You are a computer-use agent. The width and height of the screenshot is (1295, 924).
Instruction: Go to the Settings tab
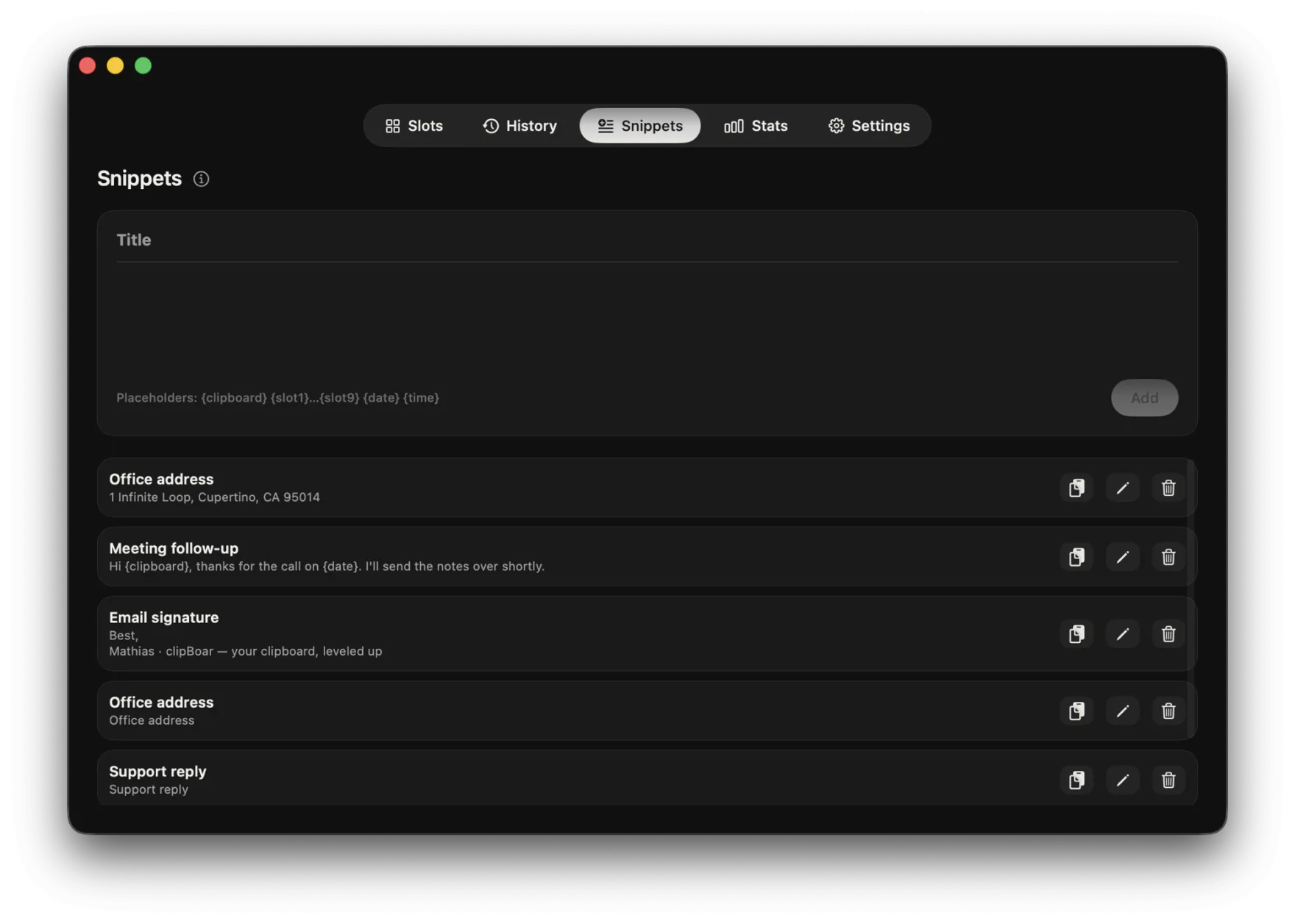coord(868,126)
